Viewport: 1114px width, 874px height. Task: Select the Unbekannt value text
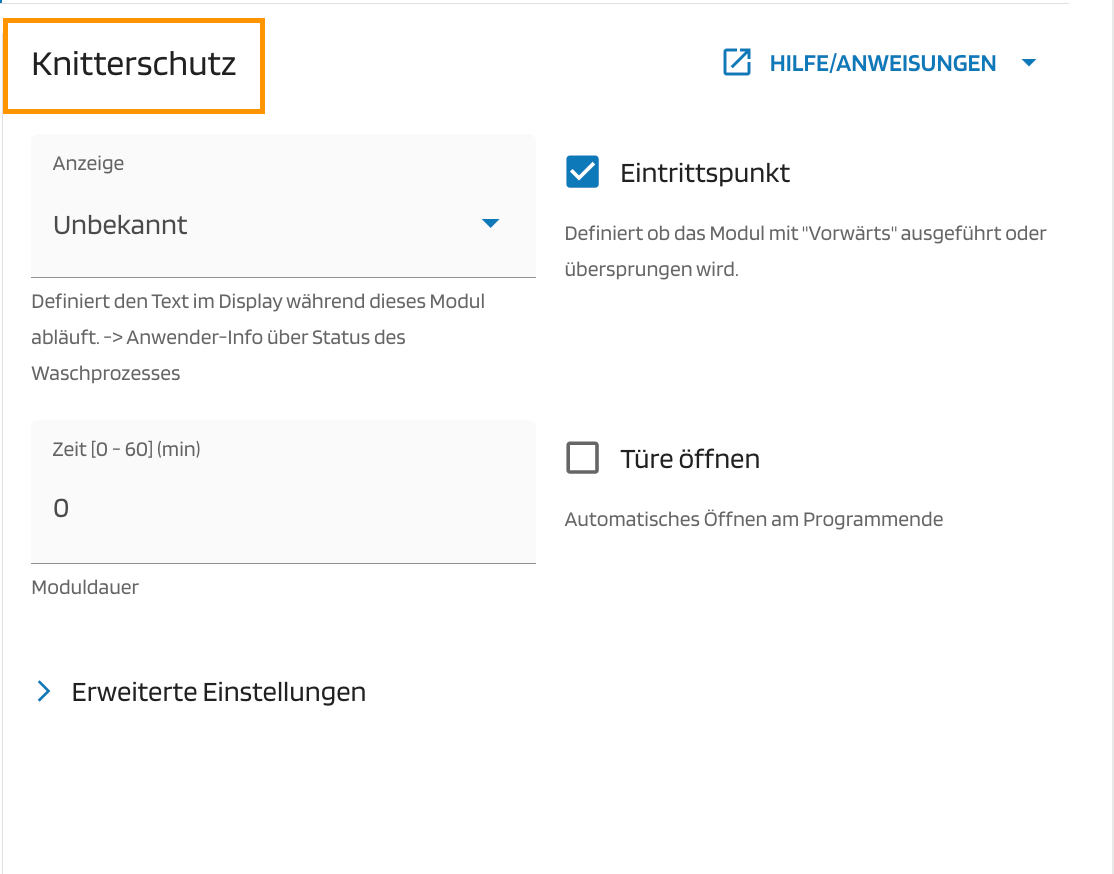(120, 225)
